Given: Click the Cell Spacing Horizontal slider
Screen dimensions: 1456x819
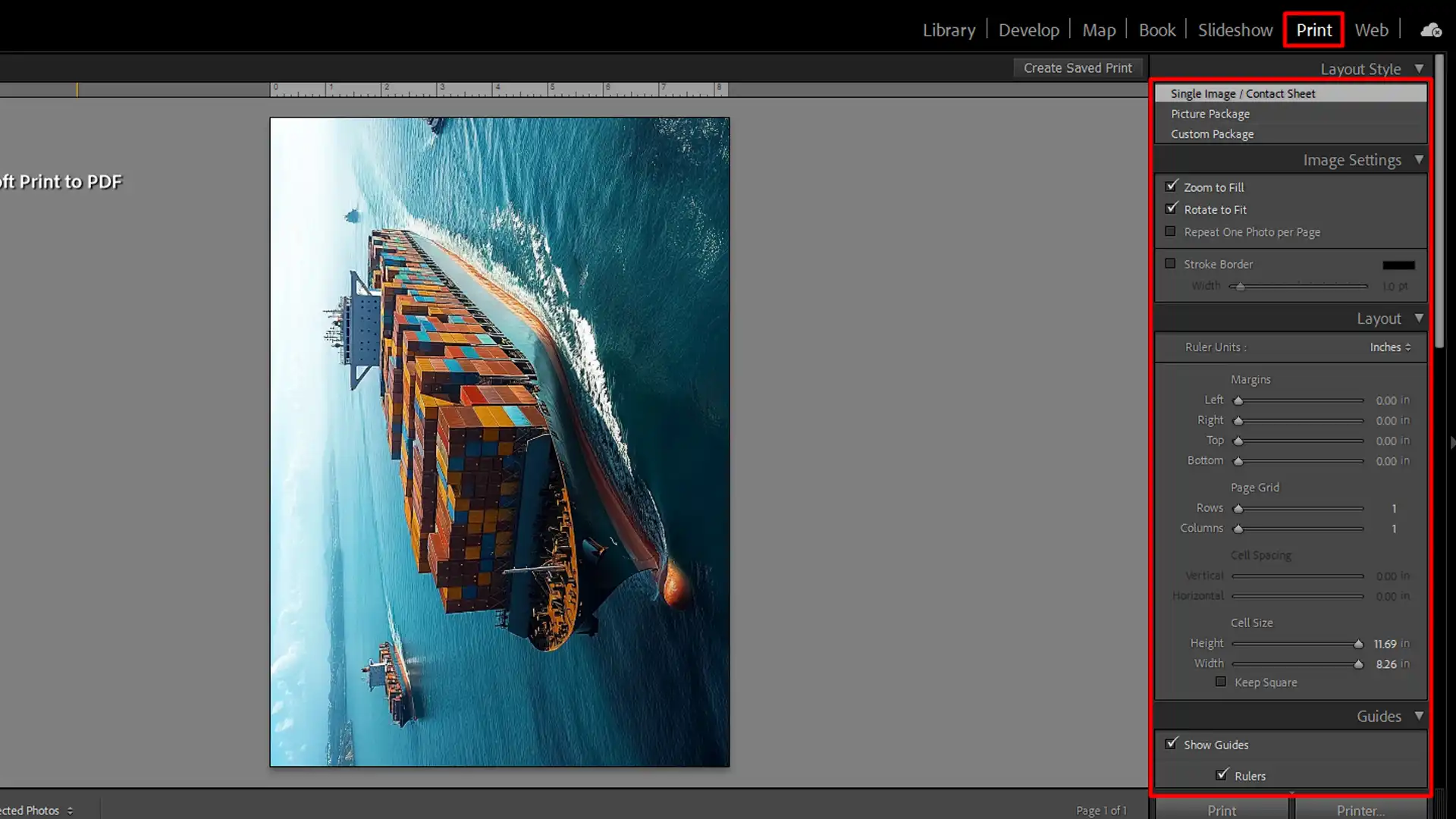Looking at the screenshot, I should [1298, 597].
